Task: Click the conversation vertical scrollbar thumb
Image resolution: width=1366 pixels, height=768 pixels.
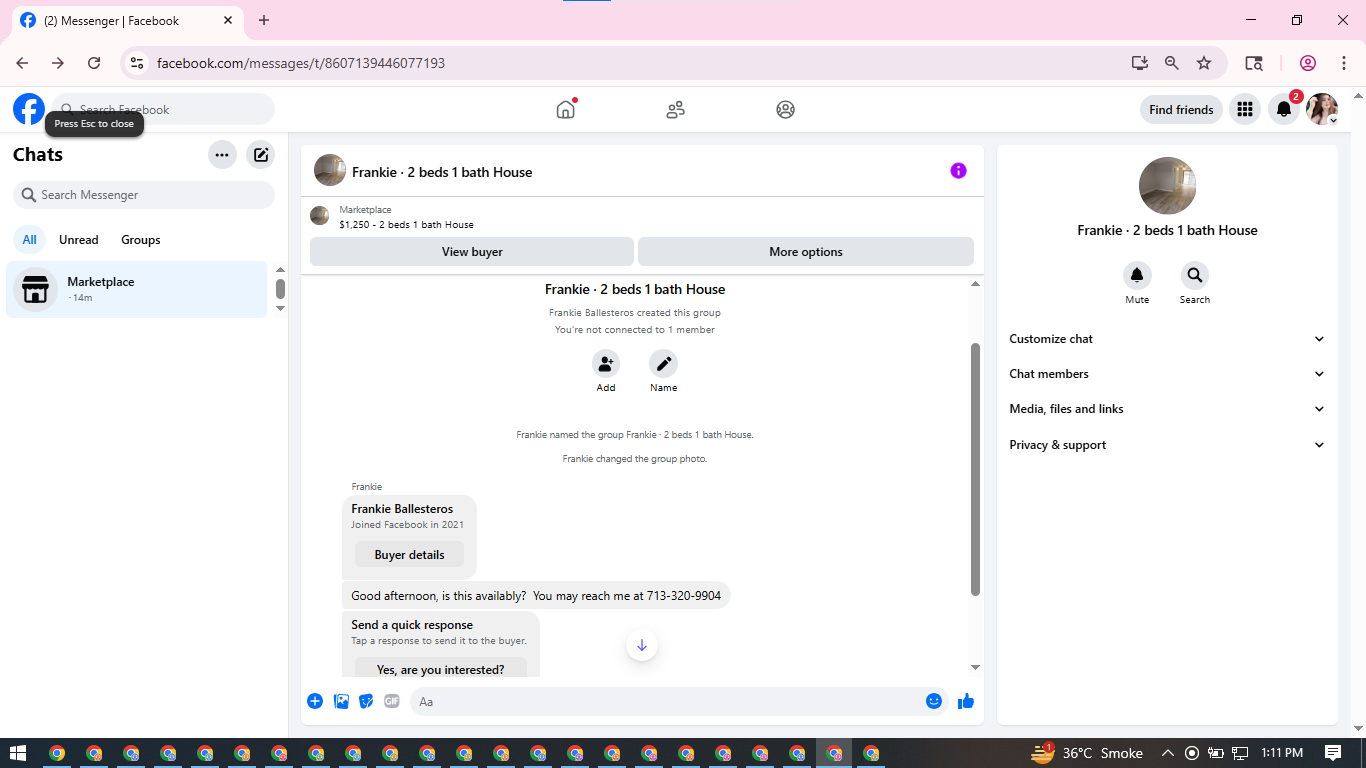Action: [x=975, y=470]
